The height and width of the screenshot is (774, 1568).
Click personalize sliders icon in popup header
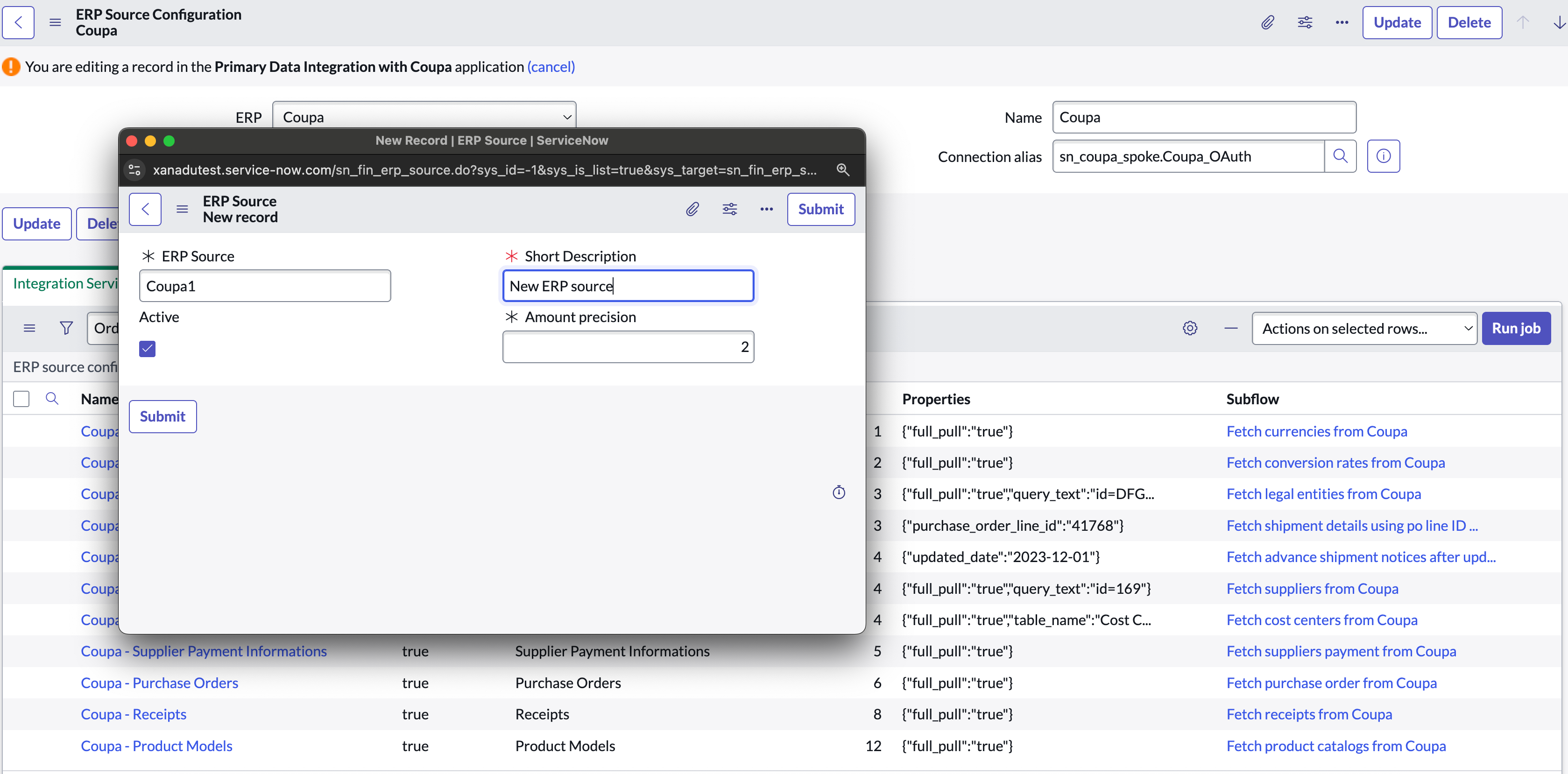point(729,209)
